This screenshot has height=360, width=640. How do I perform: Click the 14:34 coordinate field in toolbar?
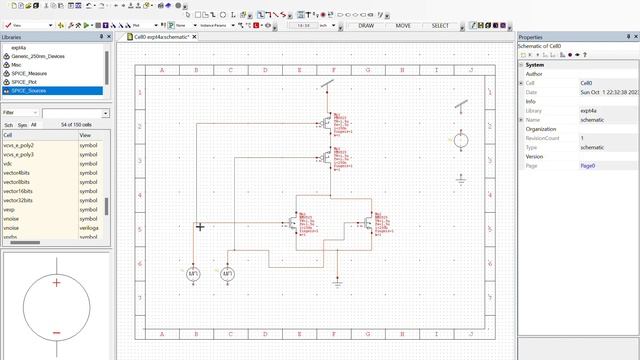(303, 25)
